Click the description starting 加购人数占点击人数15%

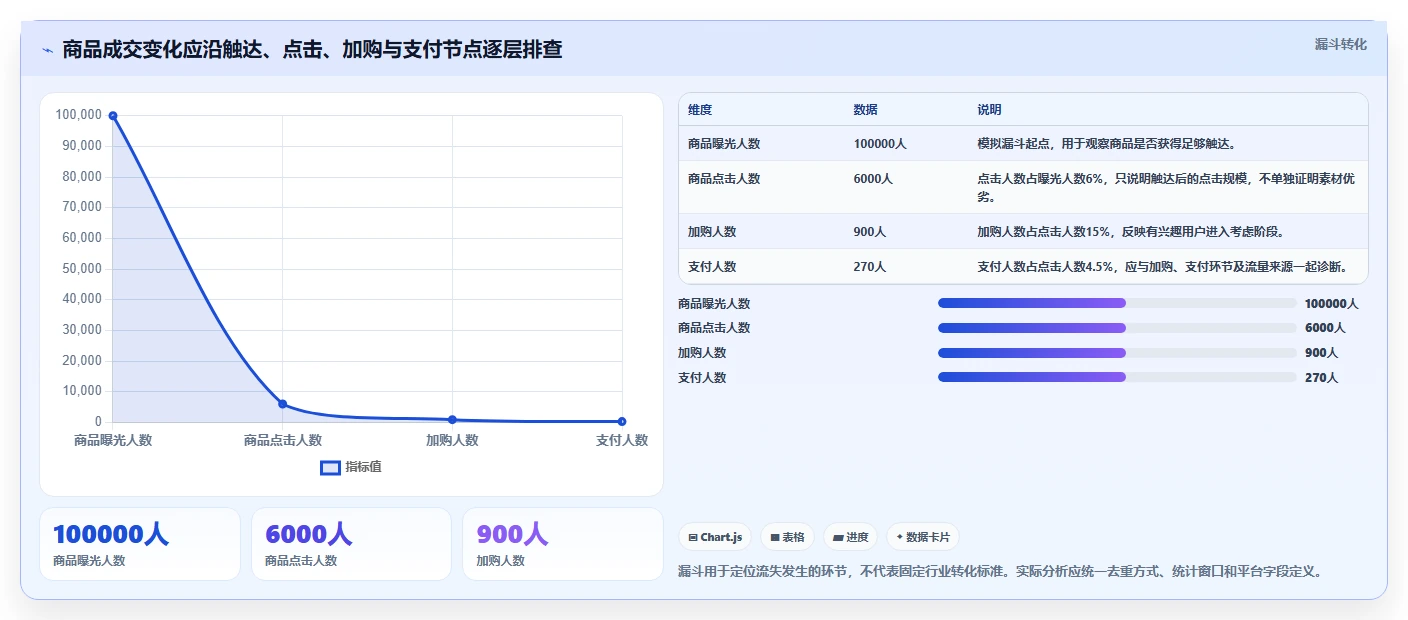tap(1131, 232)
